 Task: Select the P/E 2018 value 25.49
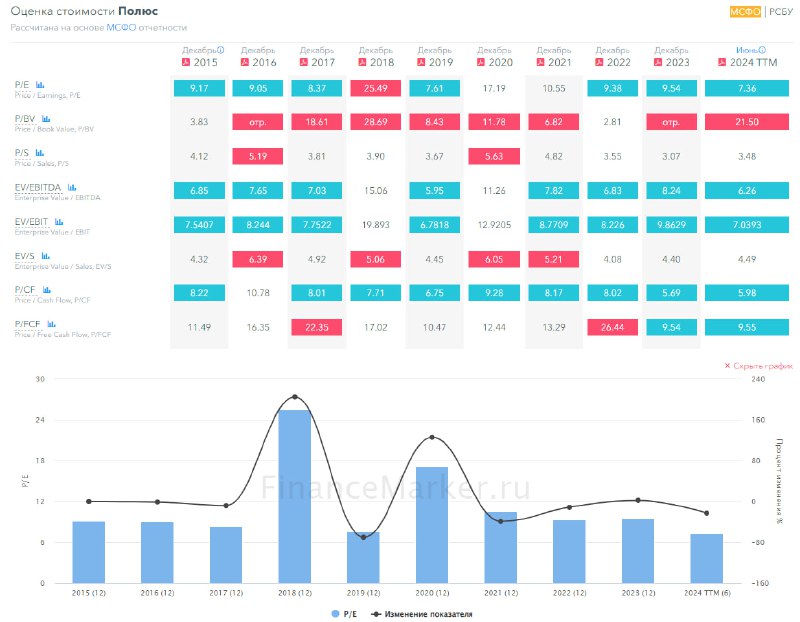click(x=376, y=88)
